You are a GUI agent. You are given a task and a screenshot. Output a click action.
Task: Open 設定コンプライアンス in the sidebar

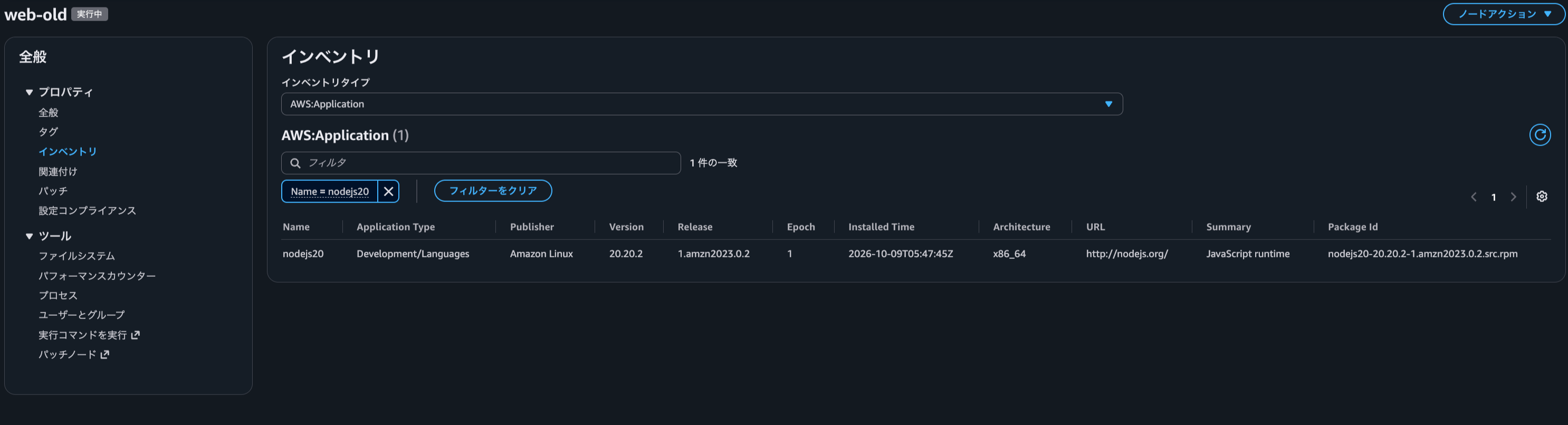(88, 210)
